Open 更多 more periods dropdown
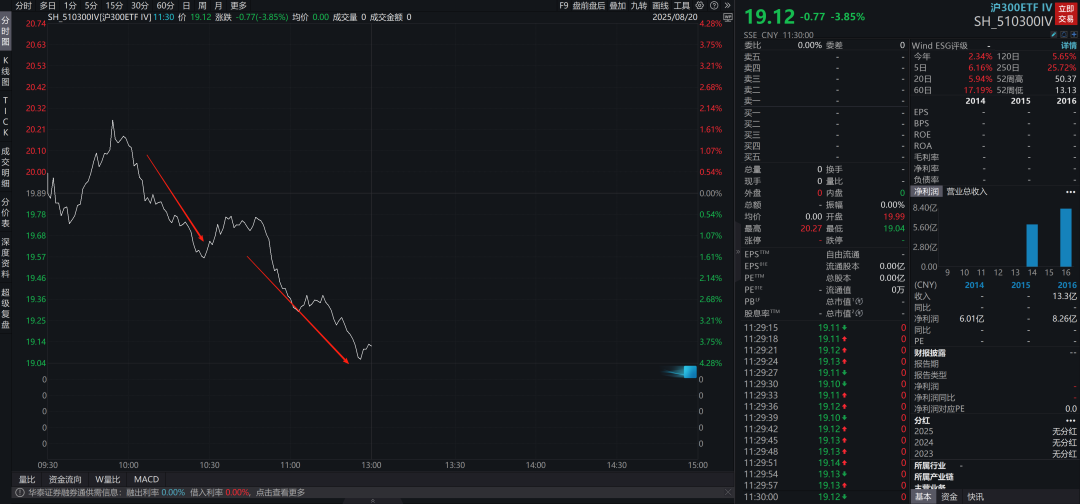This screenshot has width=1080, height=504. (238, 5)
